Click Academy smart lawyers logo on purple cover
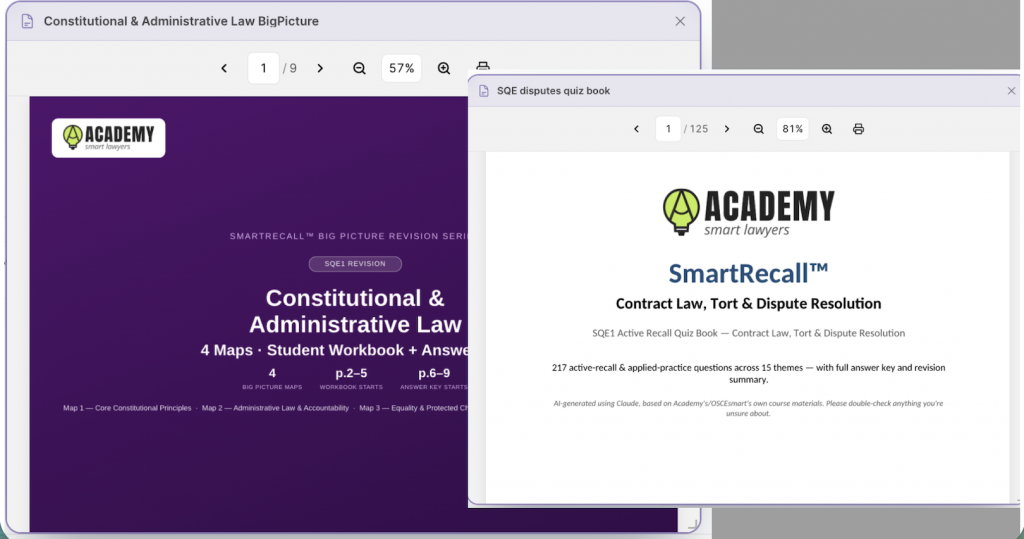Image resolution: width=1024 pixels, height=539 pixels. pyautogui.click(x=108, y=138)
